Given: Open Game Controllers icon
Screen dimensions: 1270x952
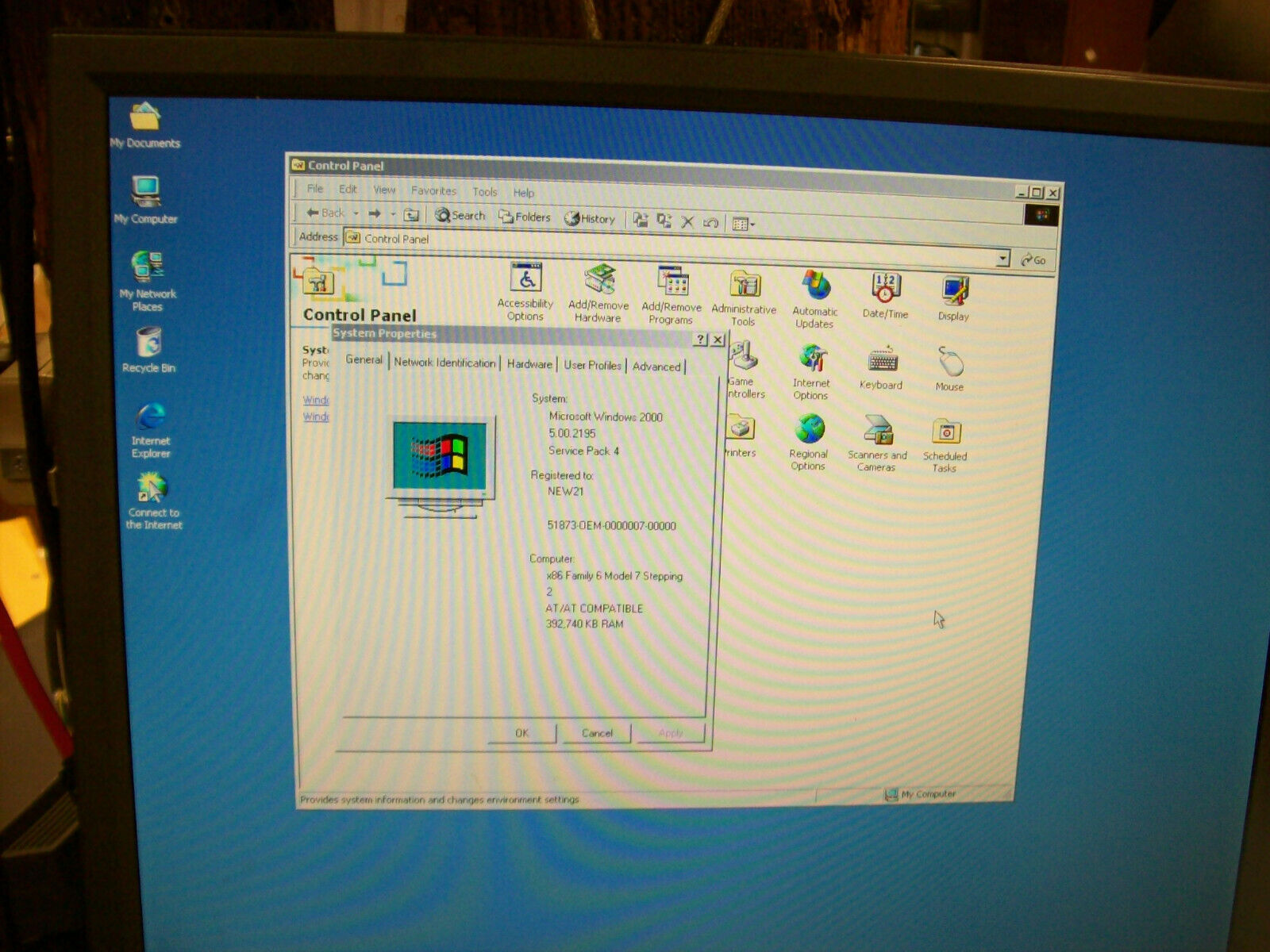Looking at the screenshot, I should 745,370.
